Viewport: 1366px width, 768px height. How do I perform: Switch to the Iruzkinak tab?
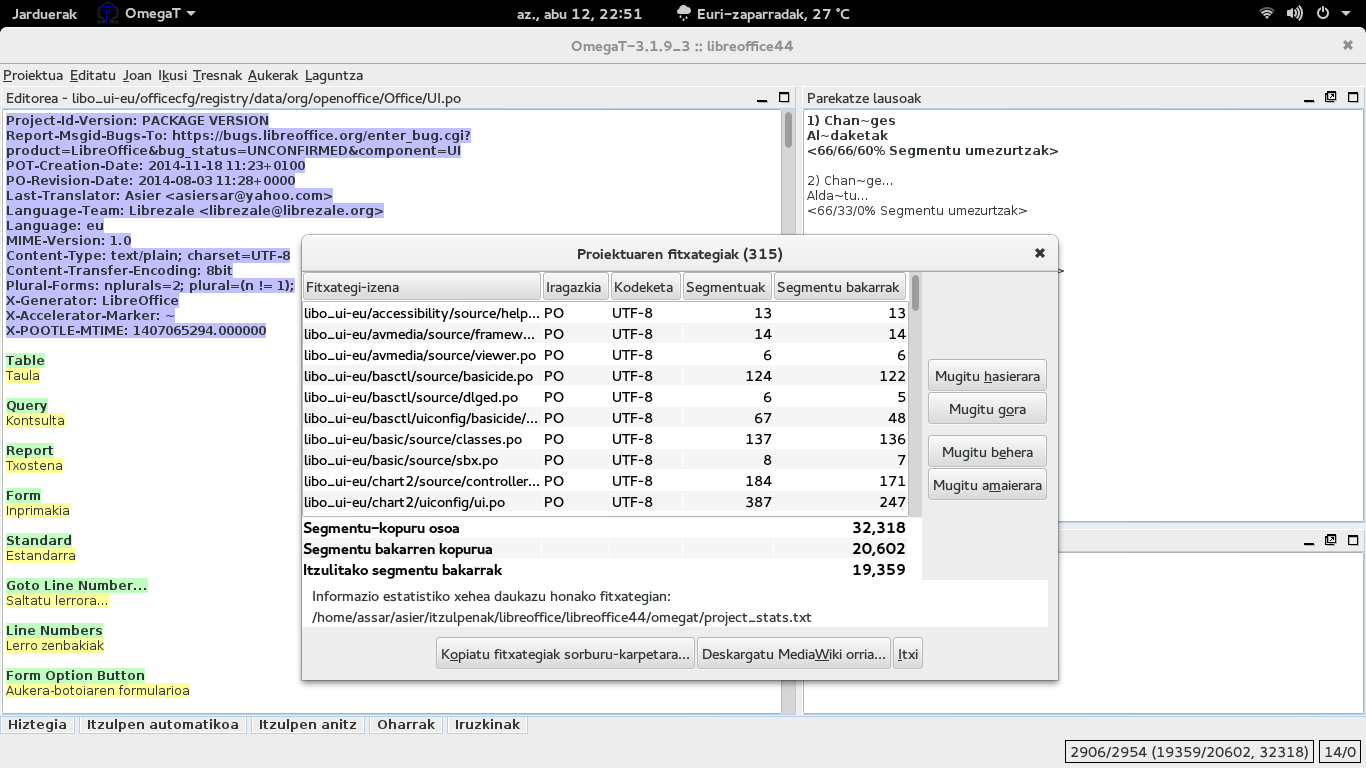click(488, 724)
